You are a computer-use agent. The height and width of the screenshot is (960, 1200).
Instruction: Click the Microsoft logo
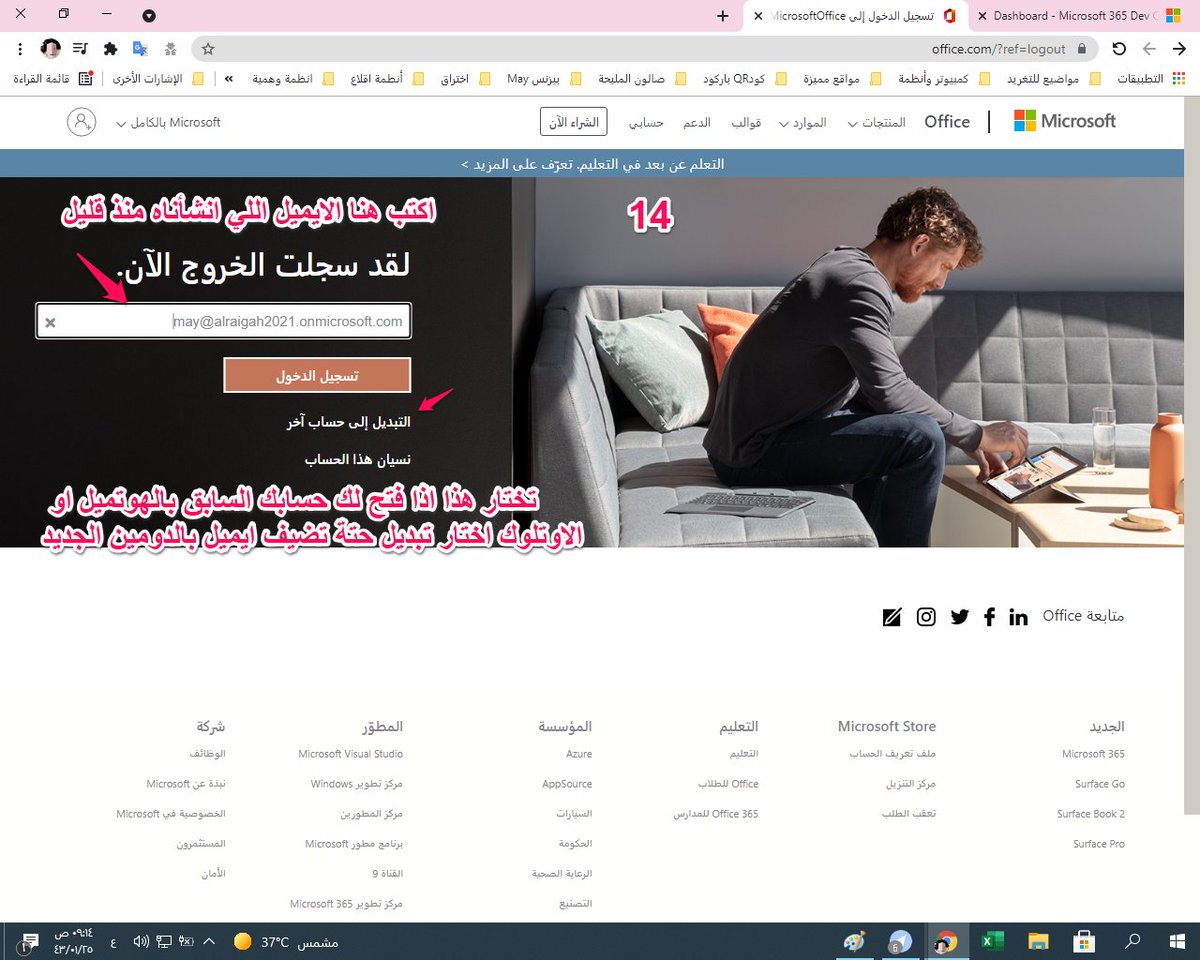1064,121
